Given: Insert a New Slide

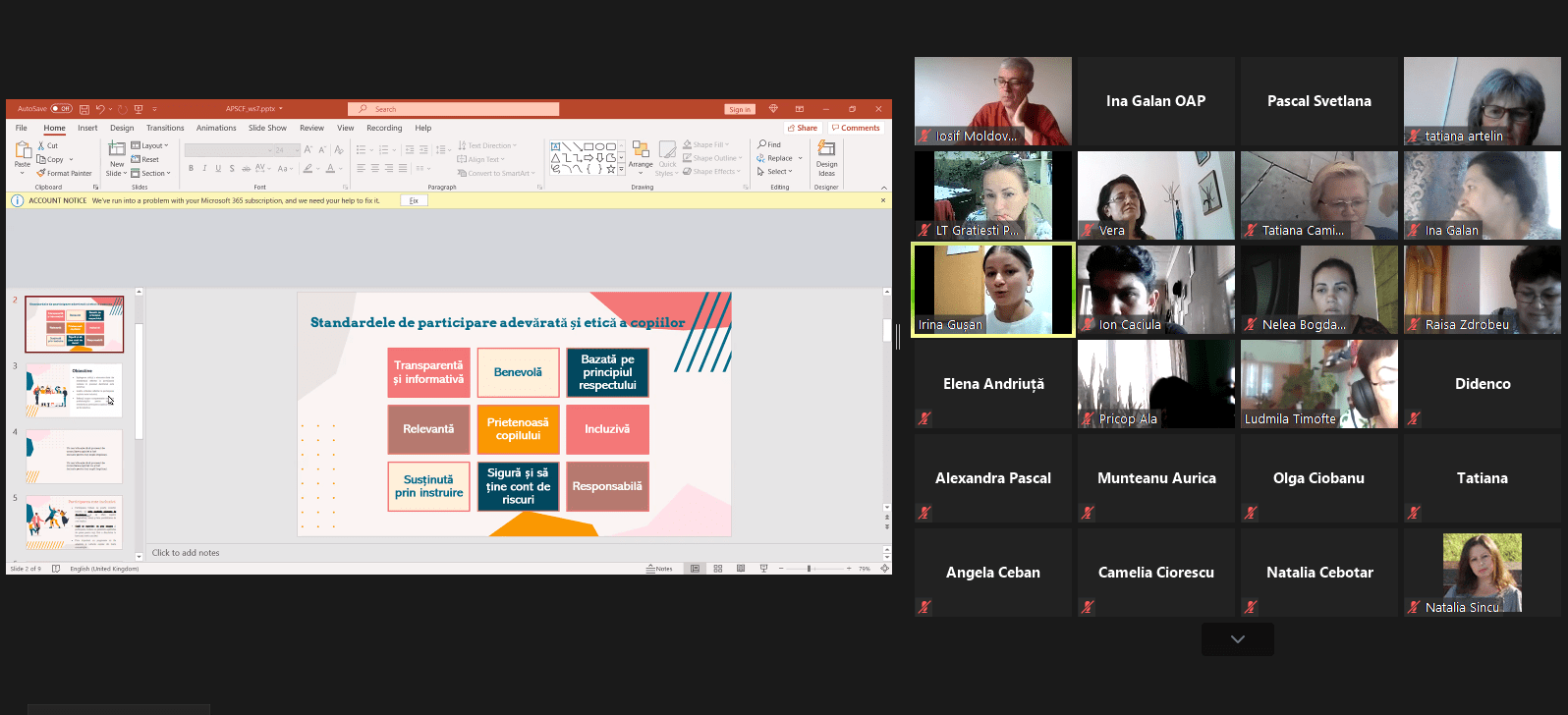Looking at the screenshot, I should click(117, 159).
